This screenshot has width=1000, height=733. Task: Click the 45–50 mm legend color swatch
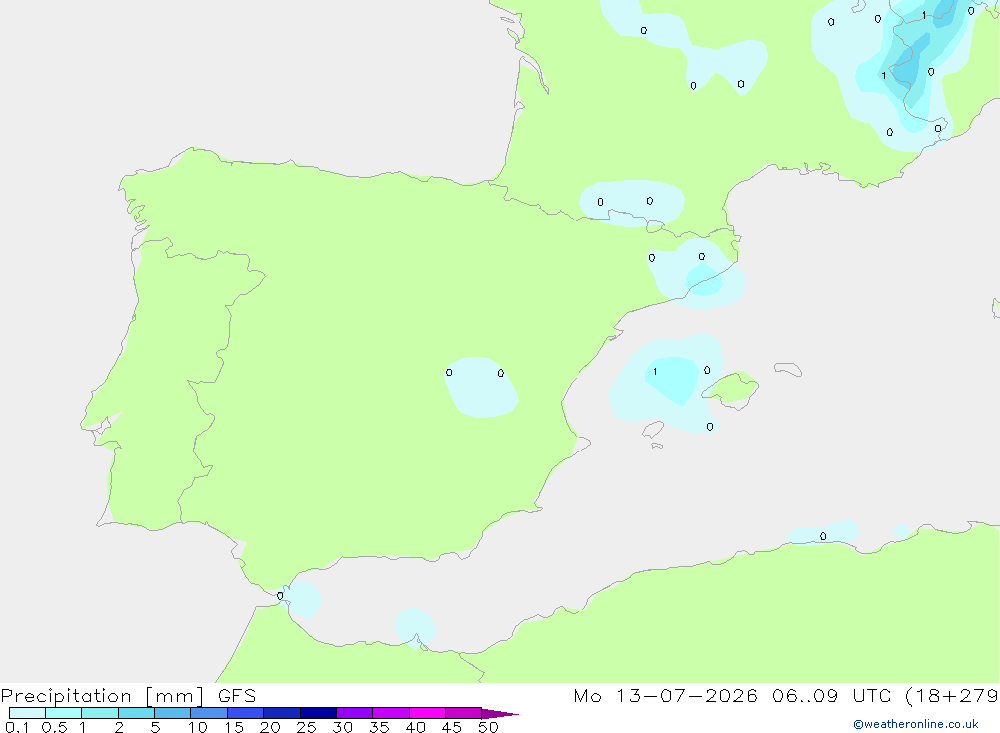point(463,713)
